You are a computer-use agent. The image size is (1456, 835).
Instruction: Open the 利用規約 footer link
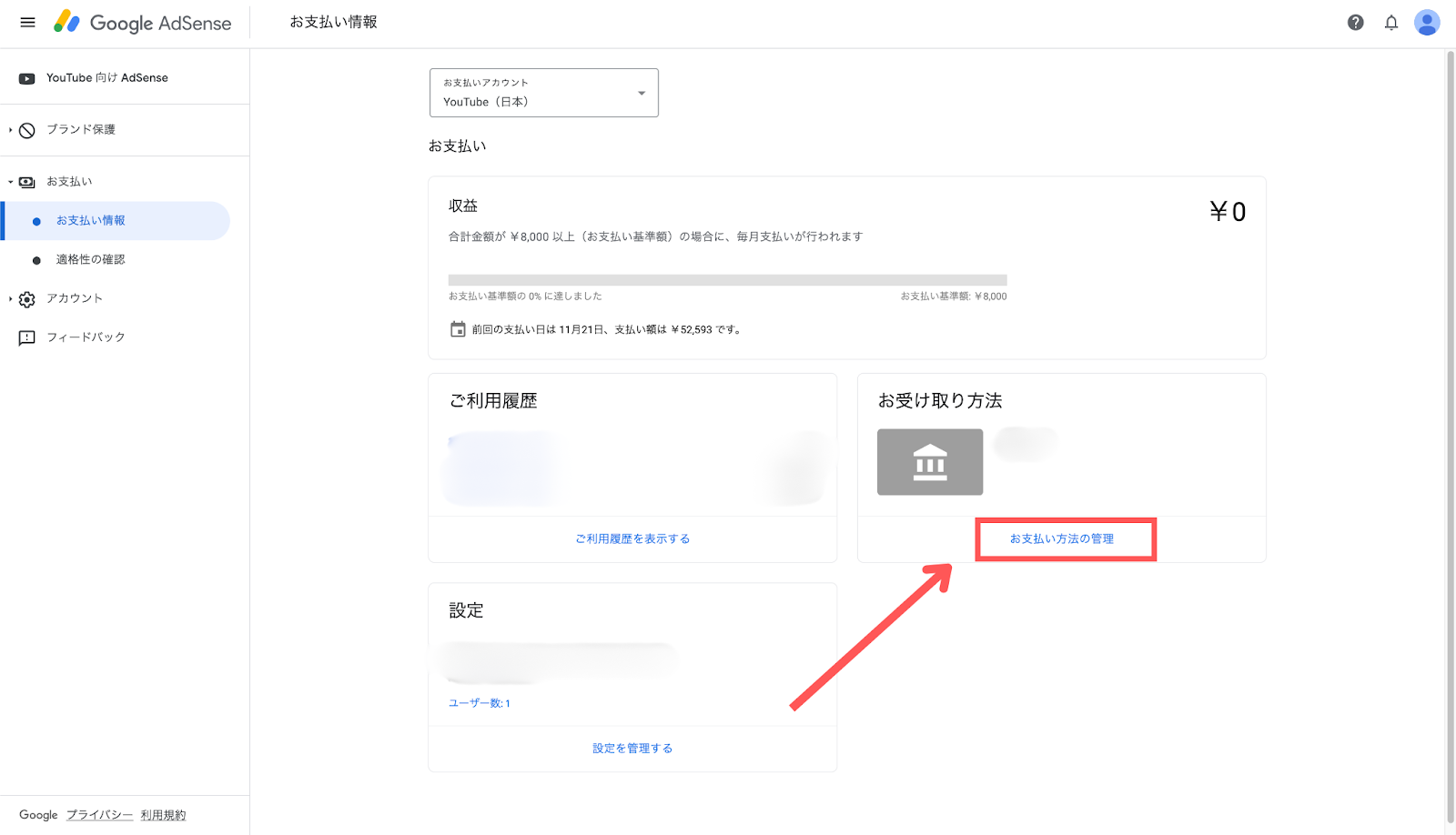tap(163, 815)
